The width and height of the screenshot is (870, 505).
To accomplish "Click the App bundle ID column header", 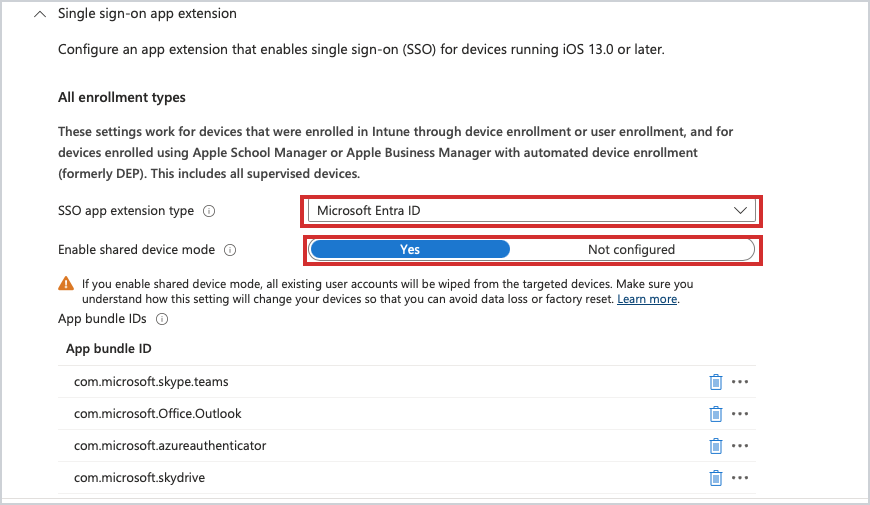I will coord(109,349).
